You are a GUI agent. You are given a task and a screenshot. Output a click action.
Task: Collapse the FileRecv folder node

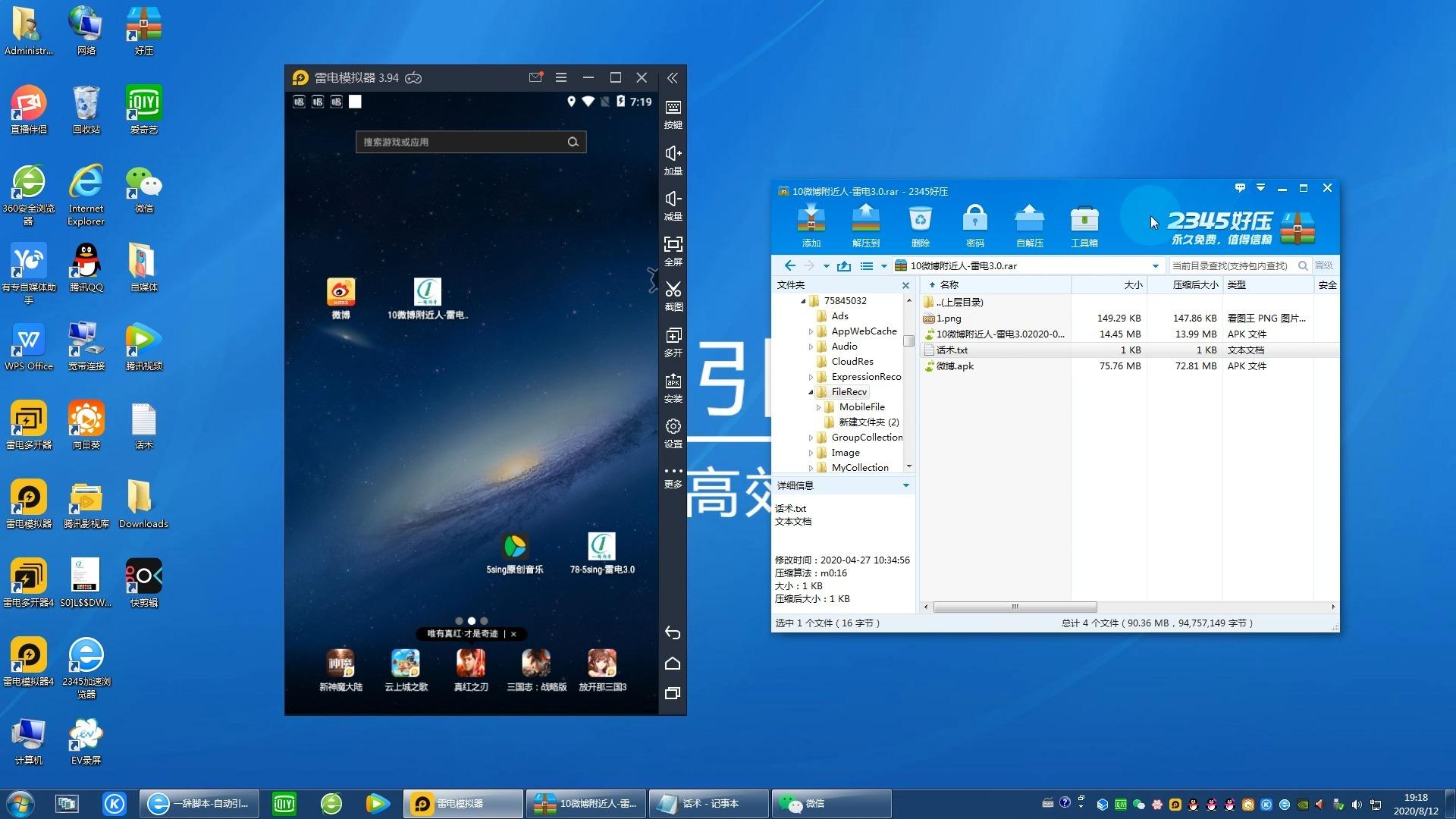point(811,392)
